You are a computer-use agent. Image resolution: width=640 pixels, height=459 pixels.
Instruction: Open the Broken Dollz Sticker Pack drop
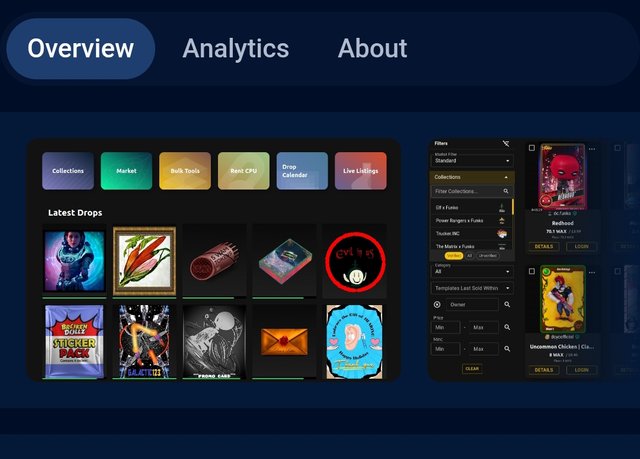74,341
